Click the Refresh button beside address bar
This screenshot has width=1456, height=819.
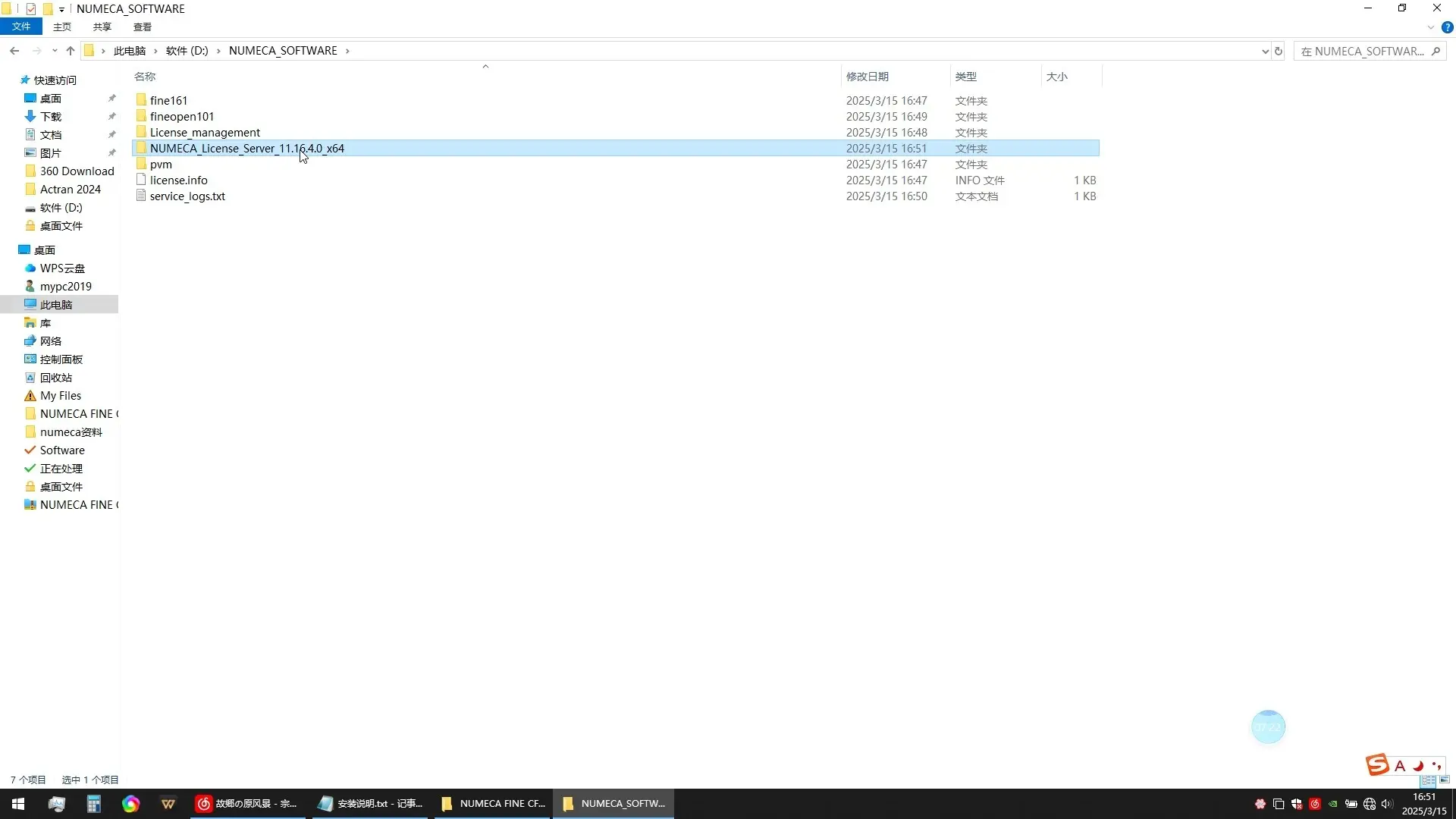pos(1279,51)
